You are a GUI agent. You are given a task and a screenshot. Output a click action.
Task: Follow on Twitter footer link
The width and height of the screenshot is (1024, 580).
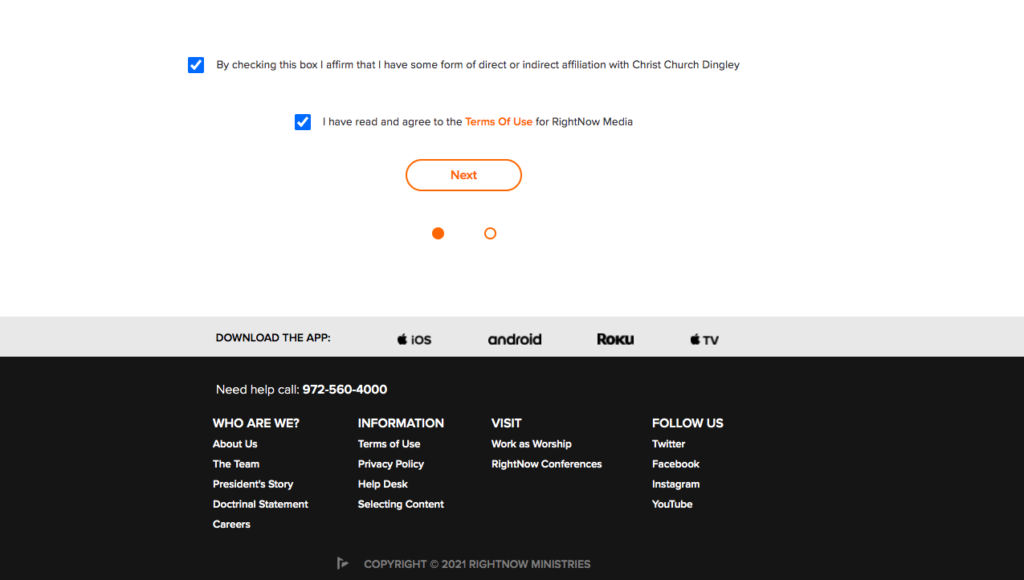668,443
